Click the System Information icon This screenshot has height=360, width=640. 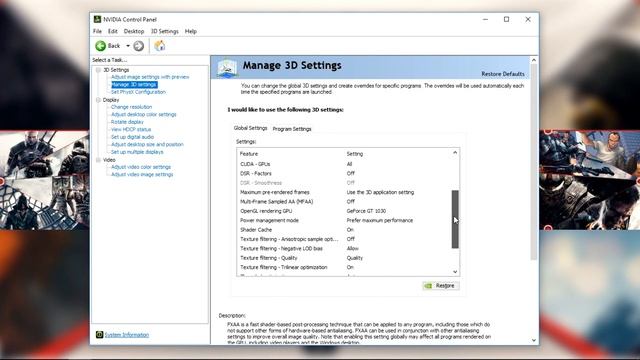tap(99, 335)
